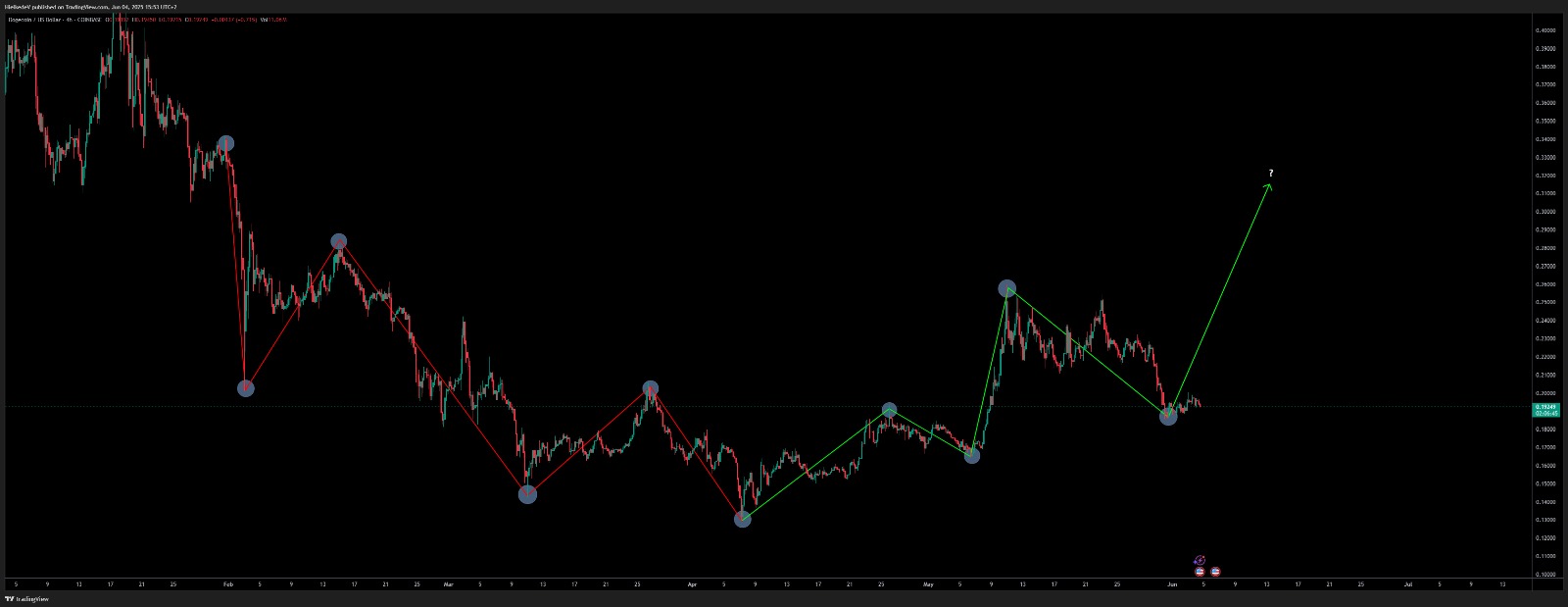Screen dimensions: 1568x607
Task: Click the 0.30000 price scale label
Action: point(1546,212)
